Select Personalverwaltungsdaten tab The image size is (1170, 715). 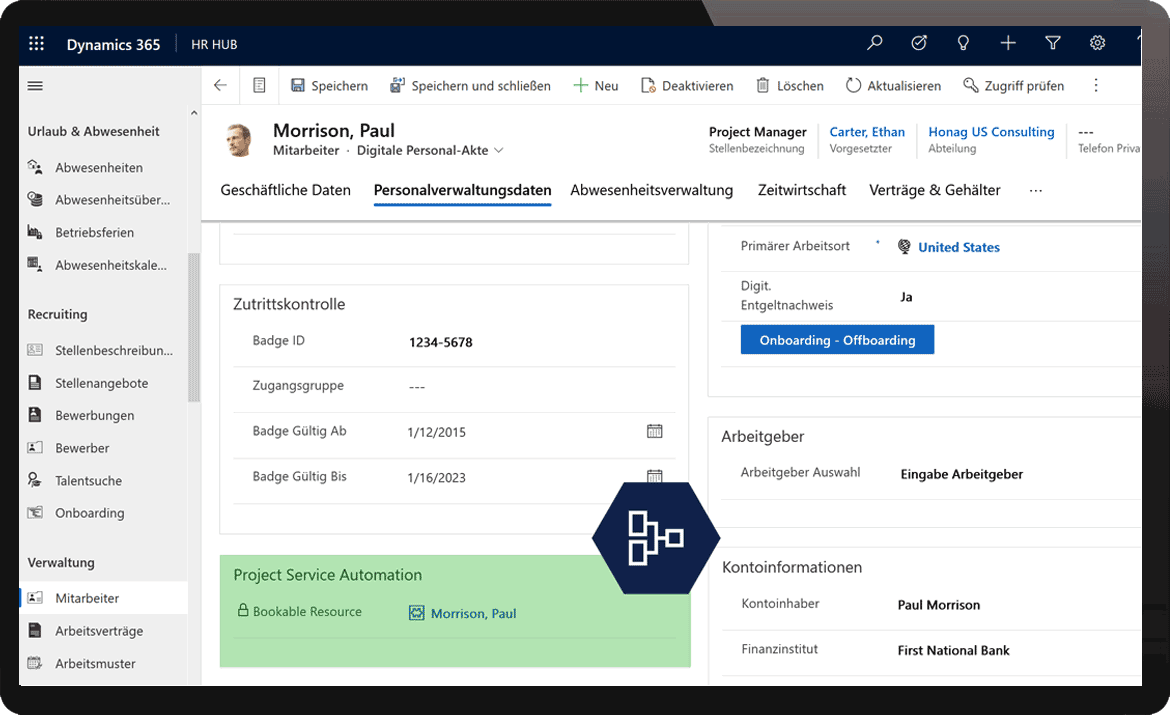pyautogui.click(x=463, y=190)
